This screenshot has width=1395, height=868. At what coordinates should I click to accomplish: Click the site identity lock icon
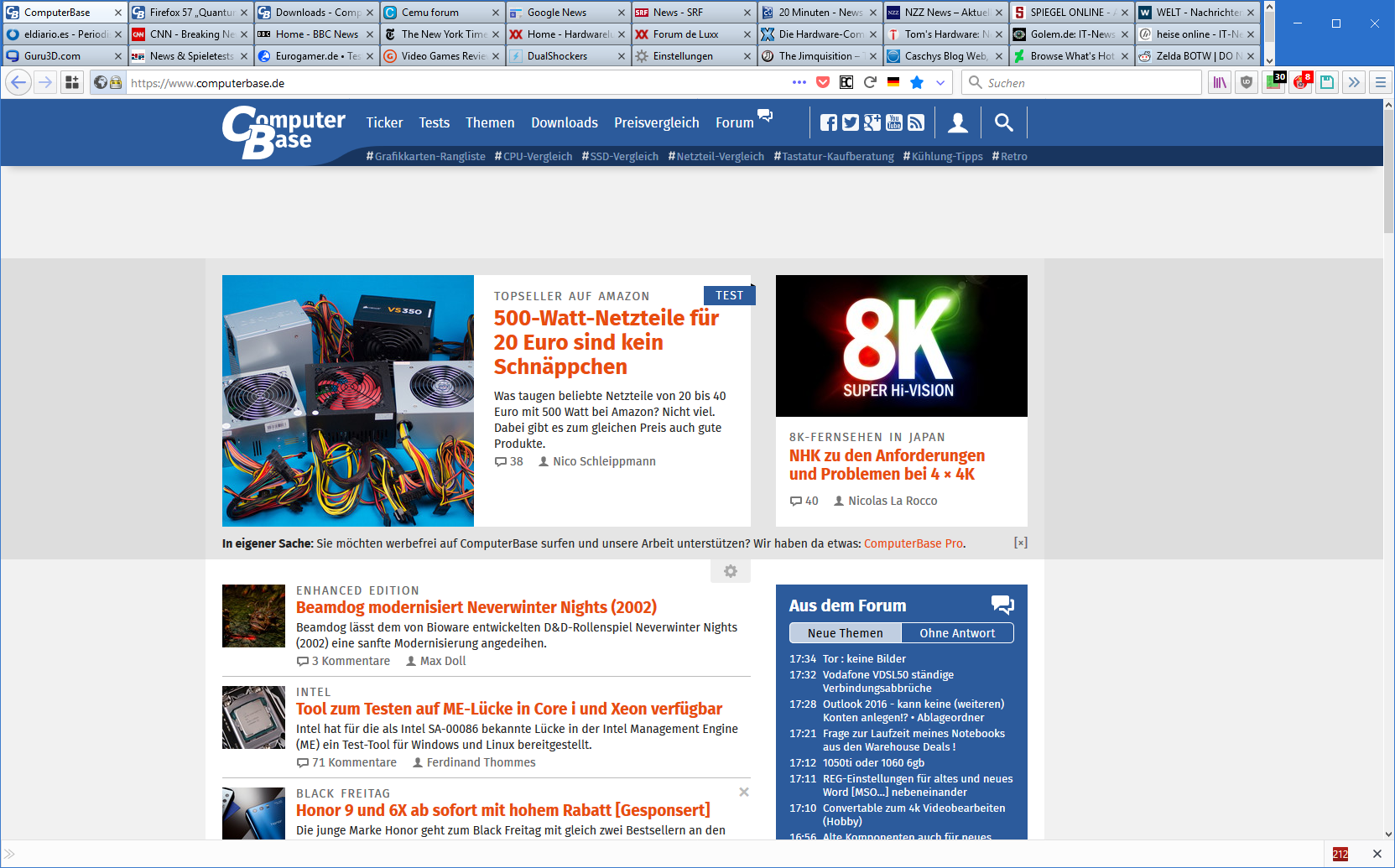pos(116,82)
